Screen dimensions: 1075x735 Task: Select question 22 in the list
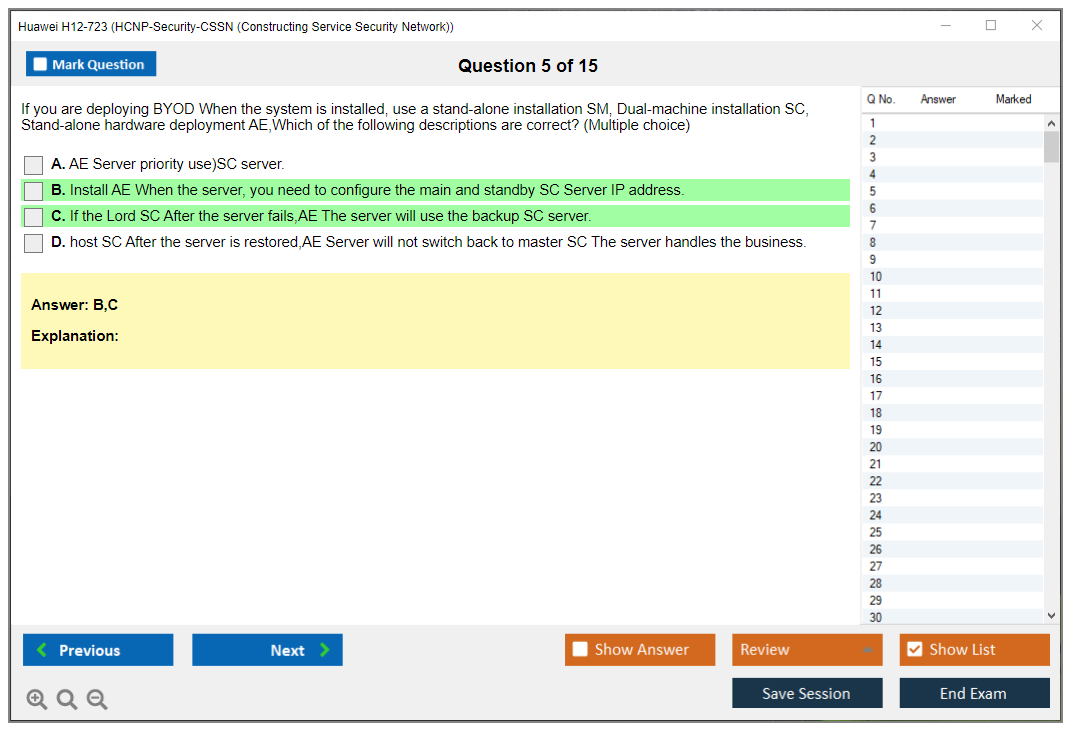pyautogui.click(x=876, y=481)
